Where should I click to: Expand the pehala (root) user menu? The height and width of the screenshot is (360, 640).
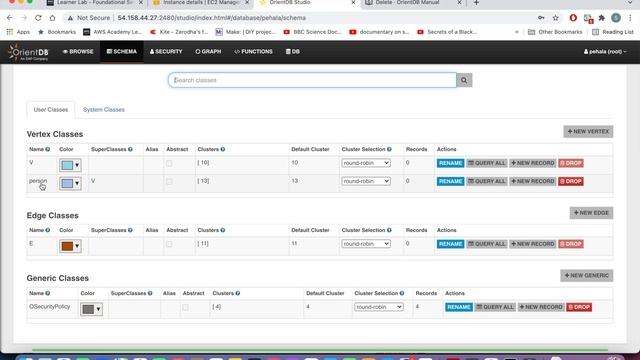coord(605,52)
